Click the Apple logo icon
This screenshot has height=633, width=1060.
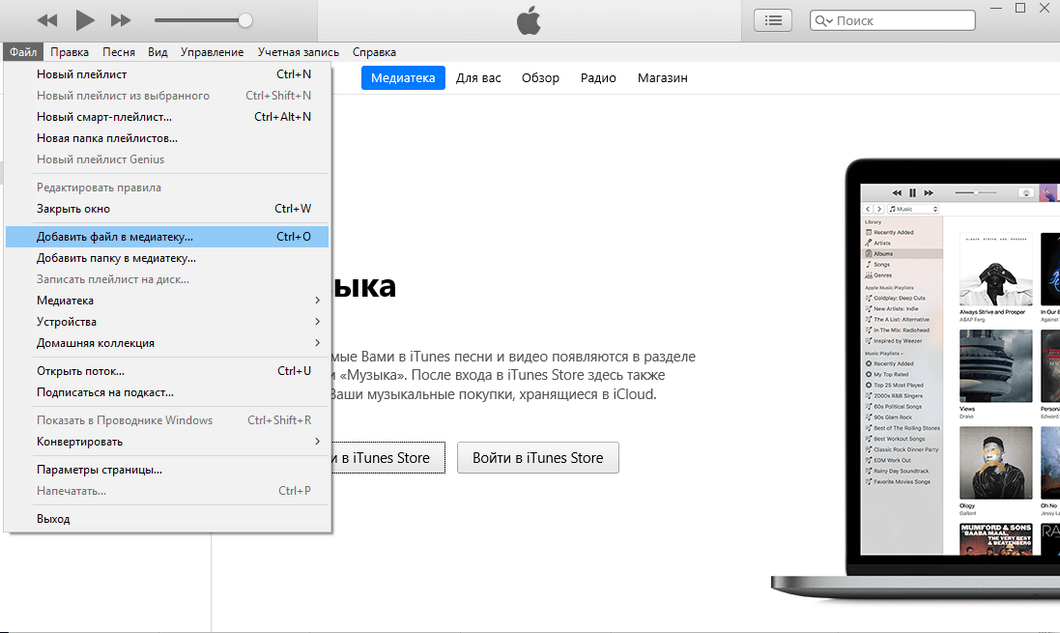pyautogui.click(x=529, y=20)
